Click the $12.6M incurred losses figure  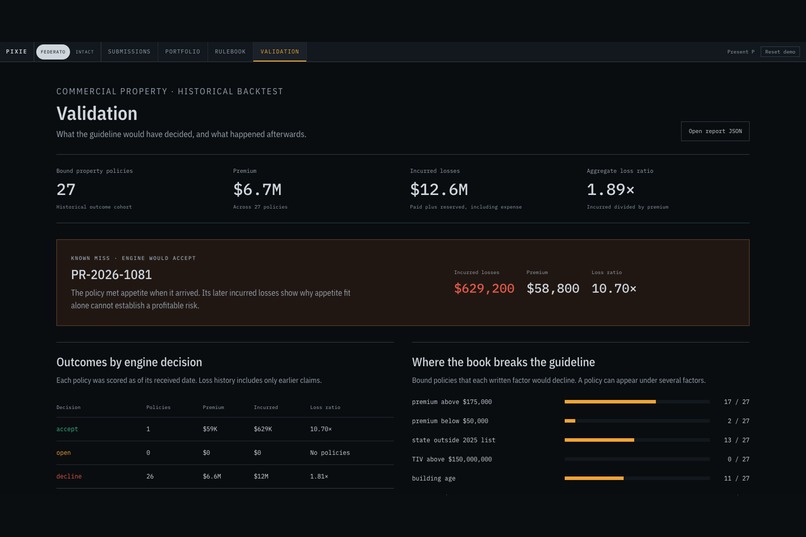coord(439,190)
